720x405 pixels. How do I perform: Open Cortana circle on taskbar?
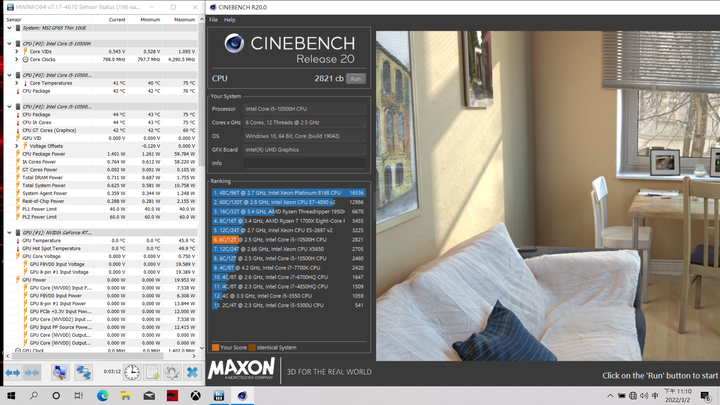pyautogui.click(x=56, y=395)
